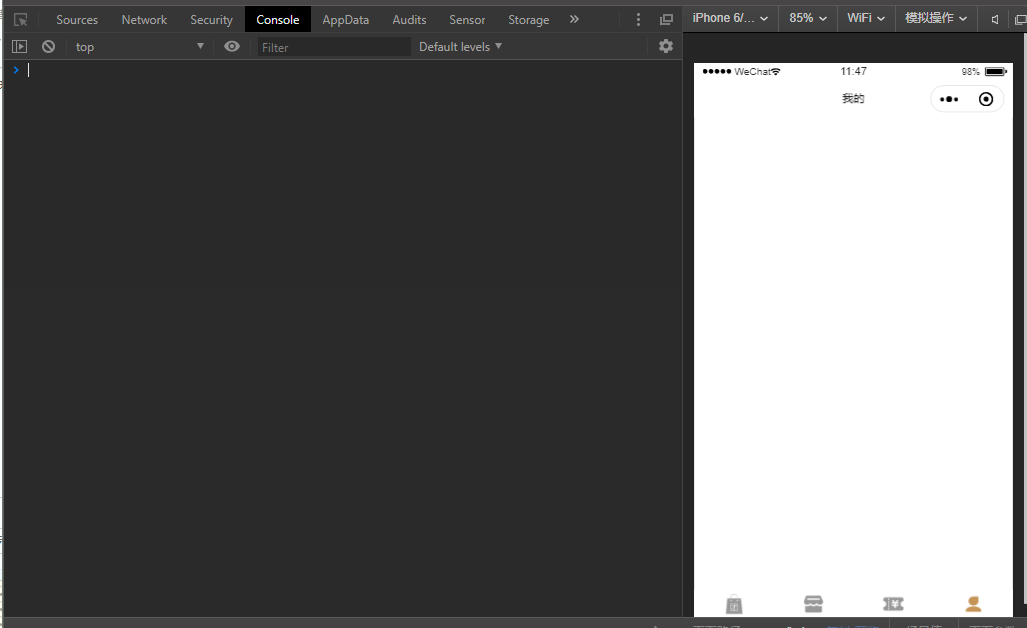Toggle the console sidebar panel
The image size is (1027, 628).
[20, 46]
